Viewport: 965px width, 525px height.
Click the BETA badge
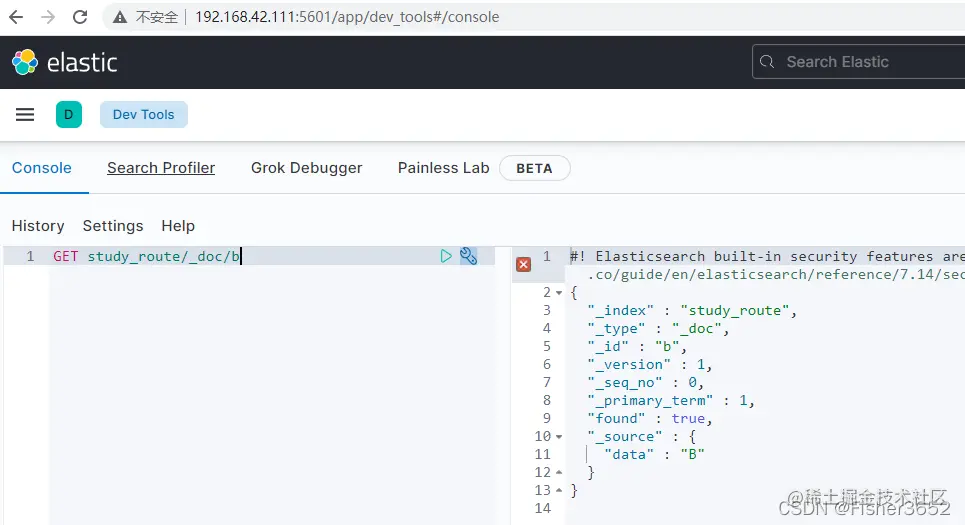(534, 169)
